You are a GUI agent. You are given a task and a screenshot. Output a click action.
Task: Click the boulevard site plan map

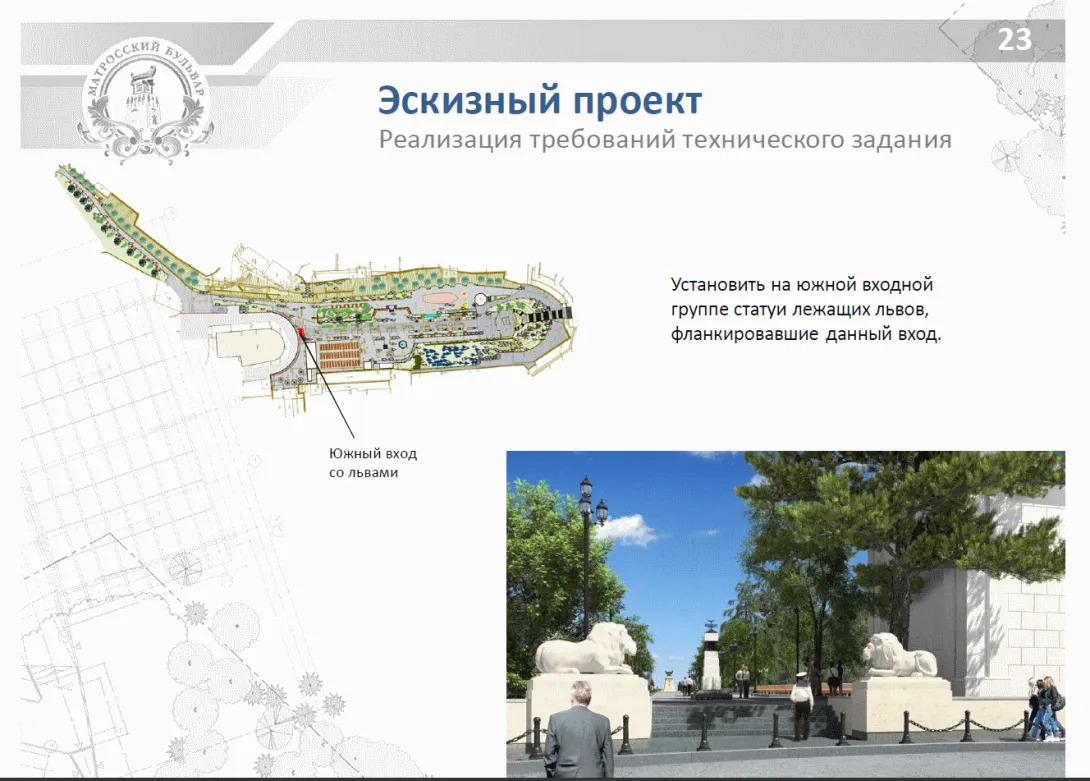316,289
